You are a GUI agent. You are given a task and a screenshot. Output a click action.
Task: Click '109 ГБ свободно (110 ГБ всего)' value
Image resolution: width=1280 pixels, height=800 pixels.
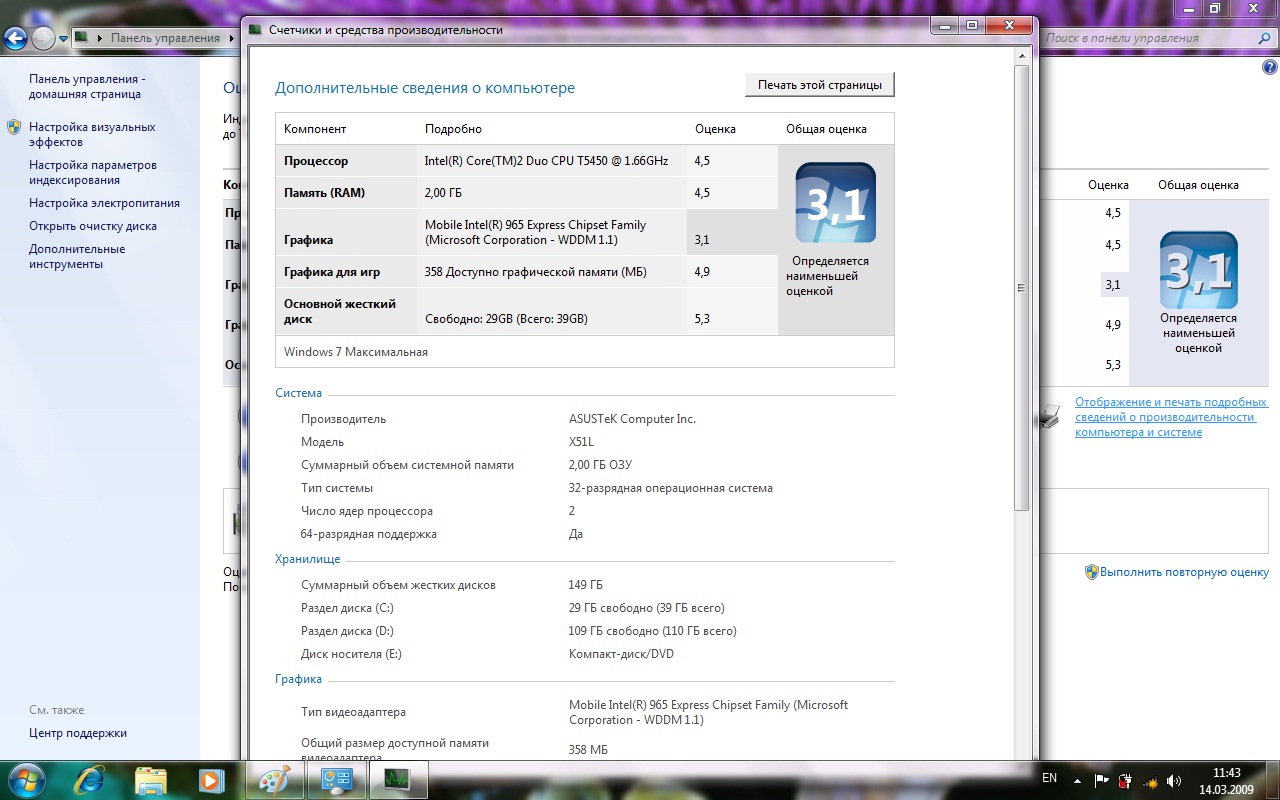pyautogui.click(x=653, y=631)
